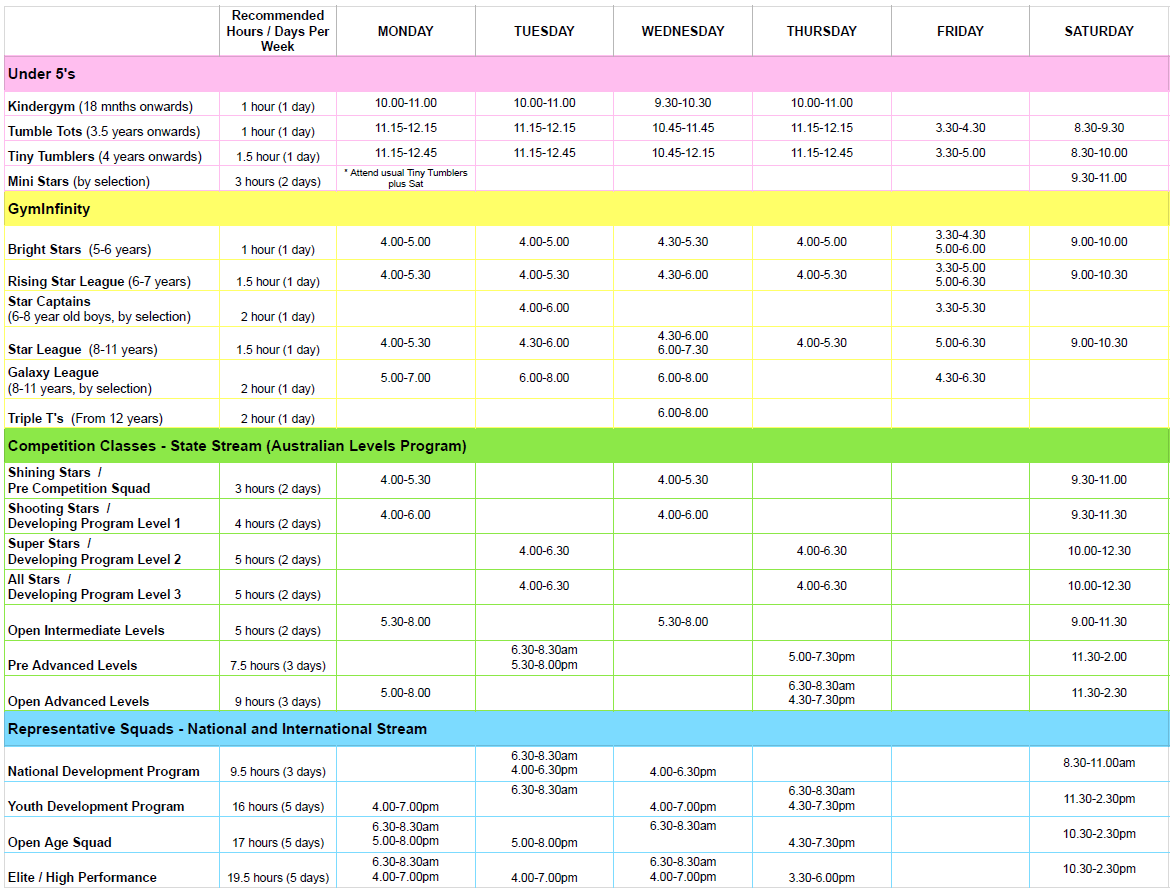The image size is (1176, 892).
Task: Select Galaxy League Friday 4.30-6.30 cell
Action: (x=960, y=378)
